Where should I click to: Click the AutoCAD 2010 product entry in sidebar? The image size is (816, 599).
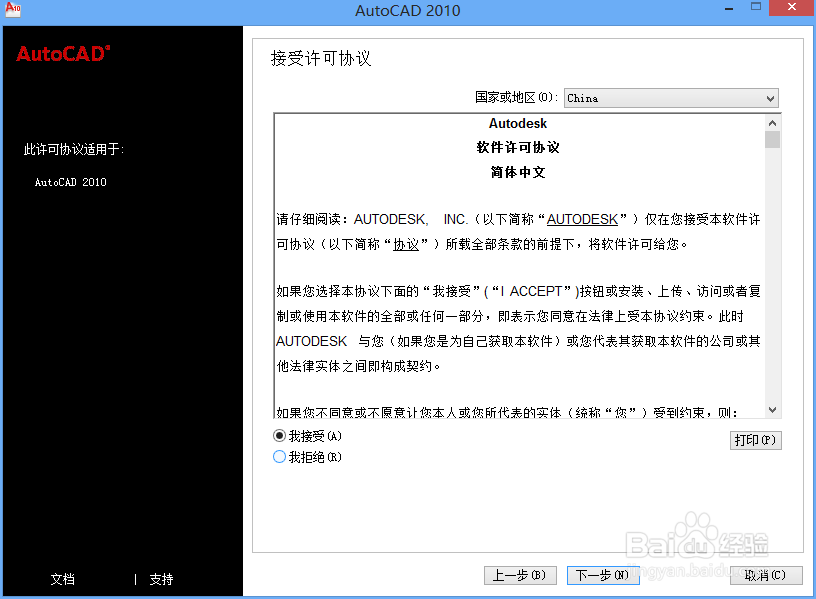pyautogui.click(x=71, y=182)
